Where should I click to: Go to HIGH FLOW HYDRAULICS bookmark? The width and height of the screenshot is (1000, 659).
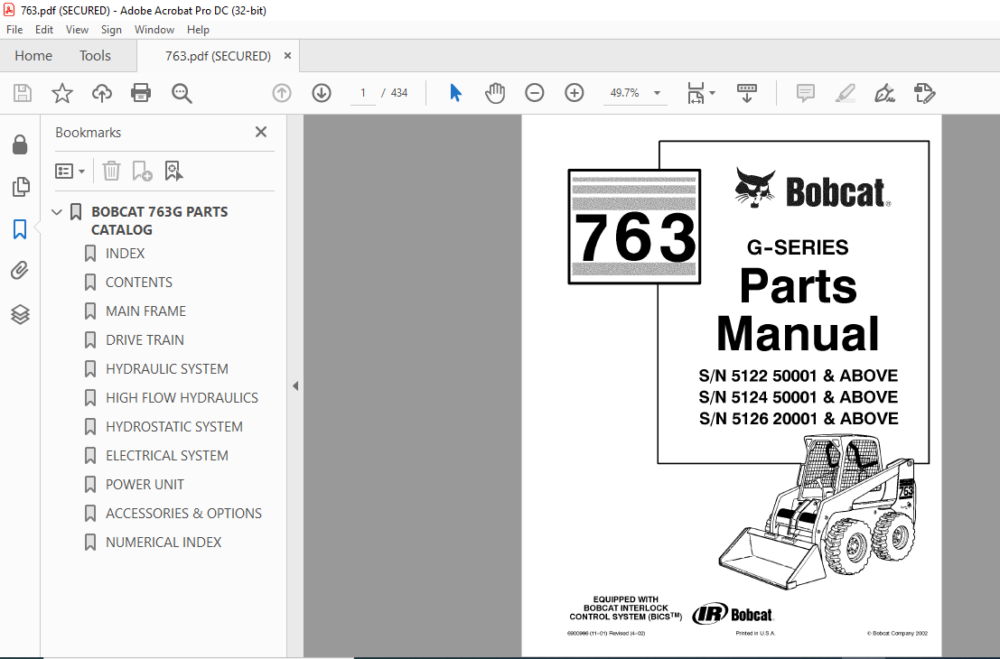(x=182, y=397)
